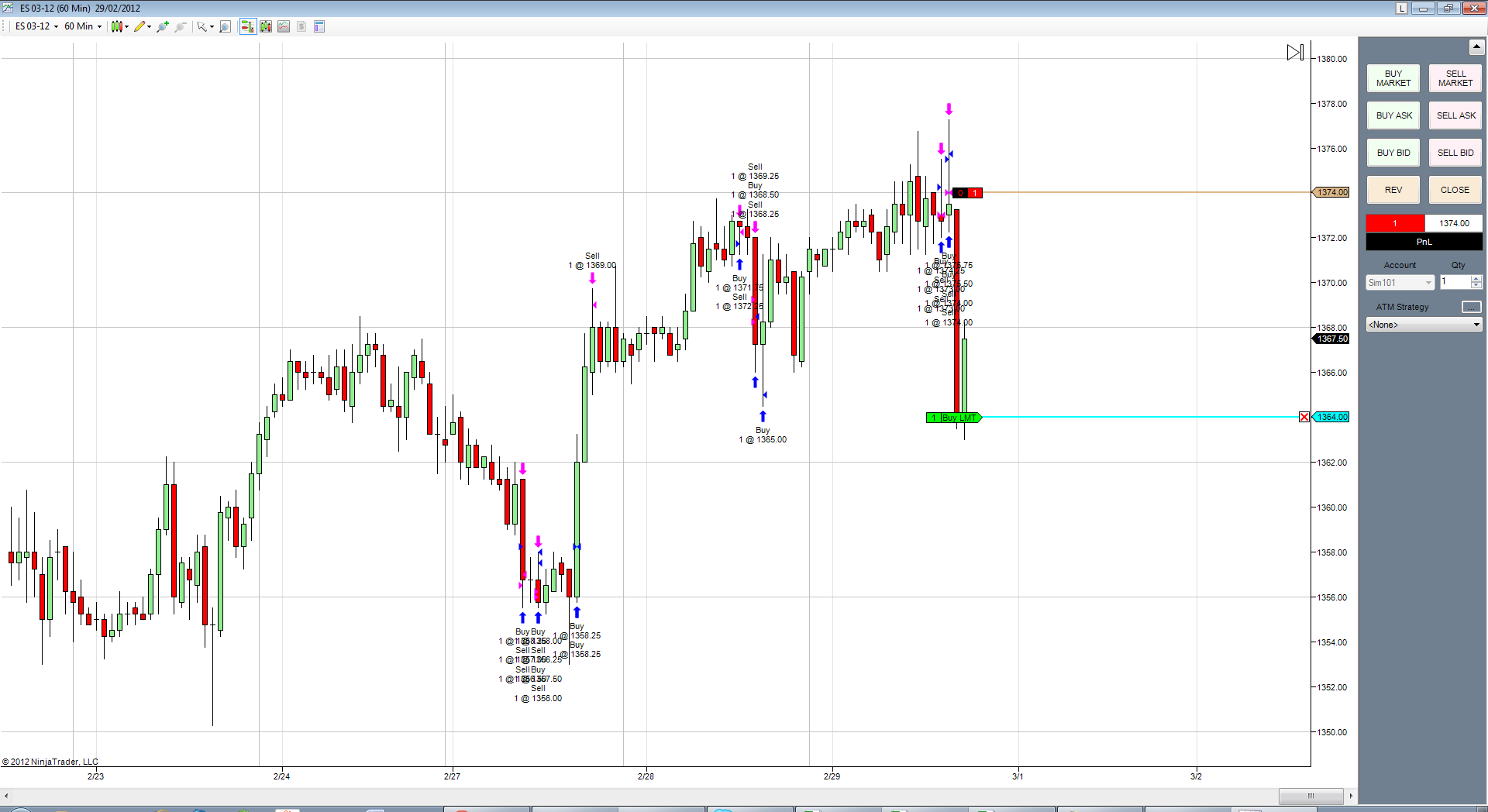Viewport: 1488px width, 812px height.
Task: Click the 1374.00 average price field
Action: point(1454,223)
